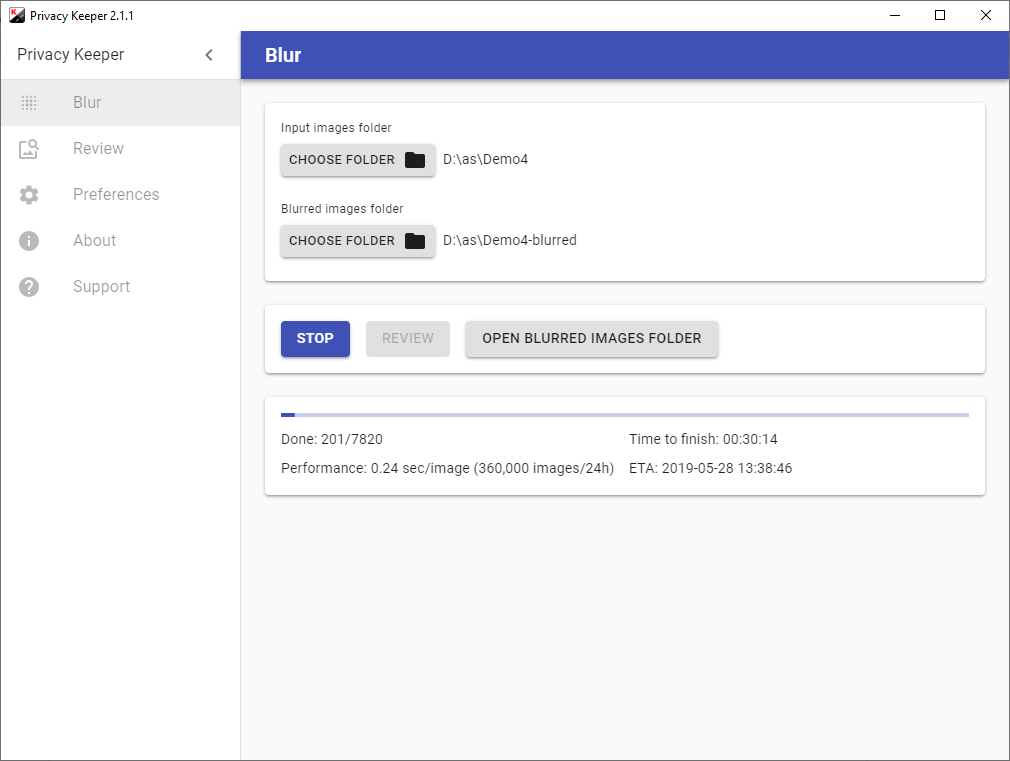
Task: Collapse the Privacy Keeper sidebar chevron
Action: (x=209, y=55)
